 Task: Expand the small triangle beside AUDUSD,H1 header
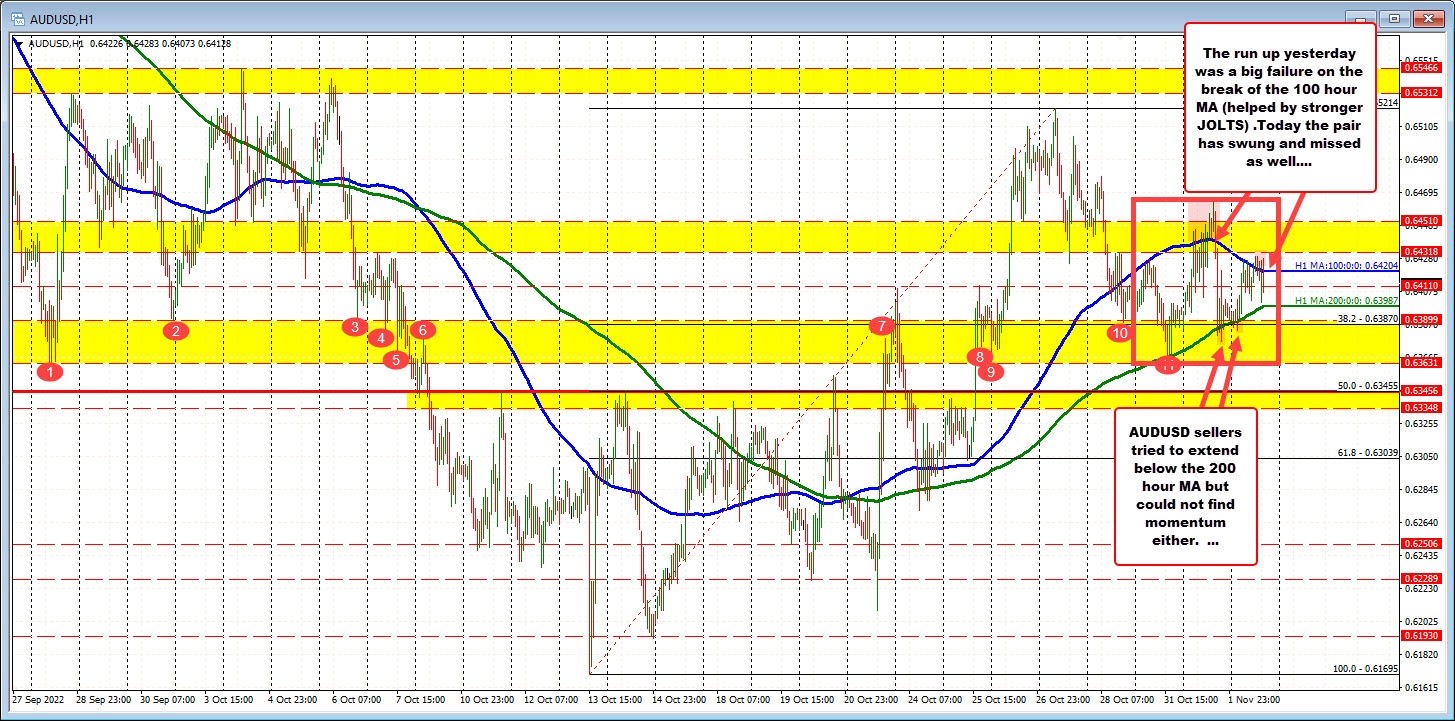click(x=20, y=43)
